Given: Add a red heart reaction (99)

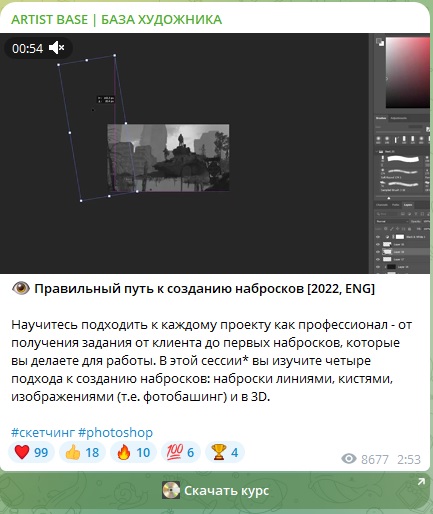Looking at the screenshot, I should tap(31, 452).
